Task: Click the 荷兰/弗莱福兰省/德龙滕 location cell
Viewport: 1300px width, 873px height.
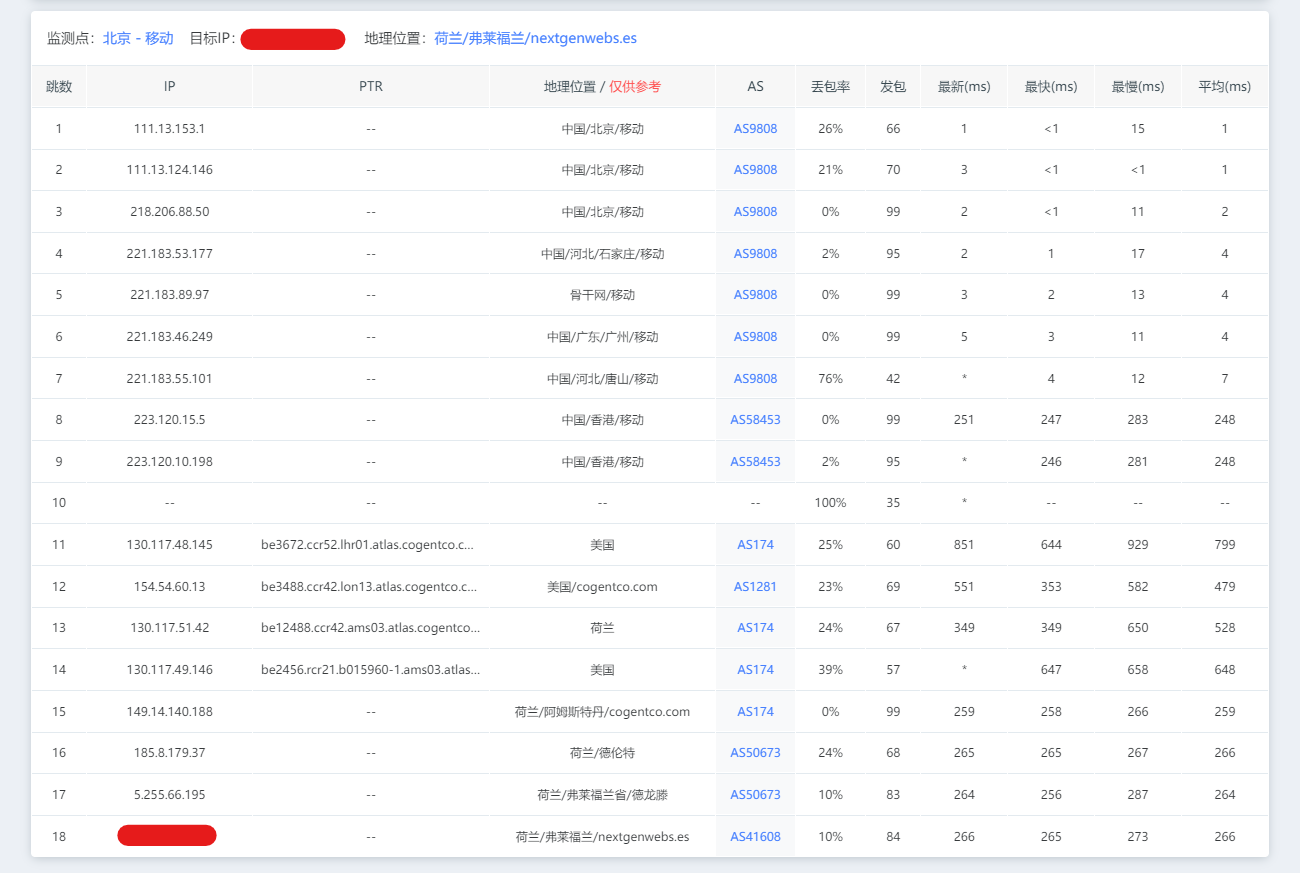Action: coord(602,795)
